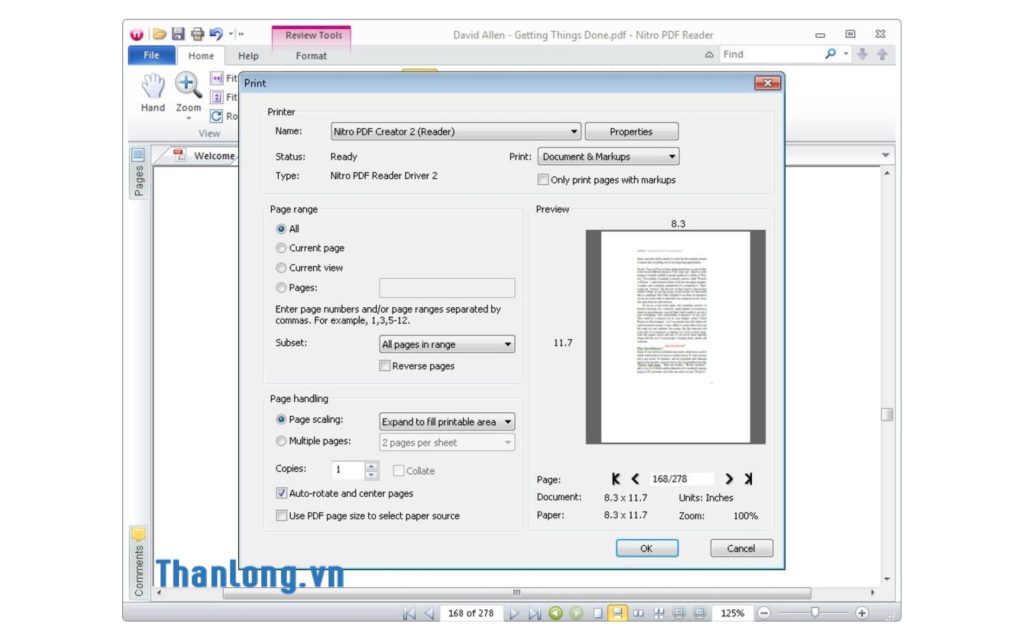Image resolution: width=1024 pixels, height=640 pixels.
Task: Jump to first page using the toolbar icon
Action: [410, 613]
